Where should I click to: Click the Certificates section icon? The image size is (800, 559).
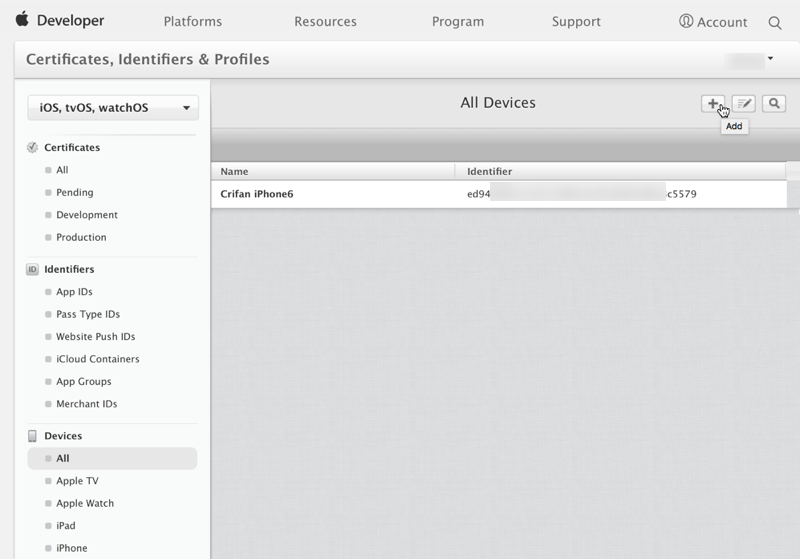pyautogui.click(x=32, y=147)
